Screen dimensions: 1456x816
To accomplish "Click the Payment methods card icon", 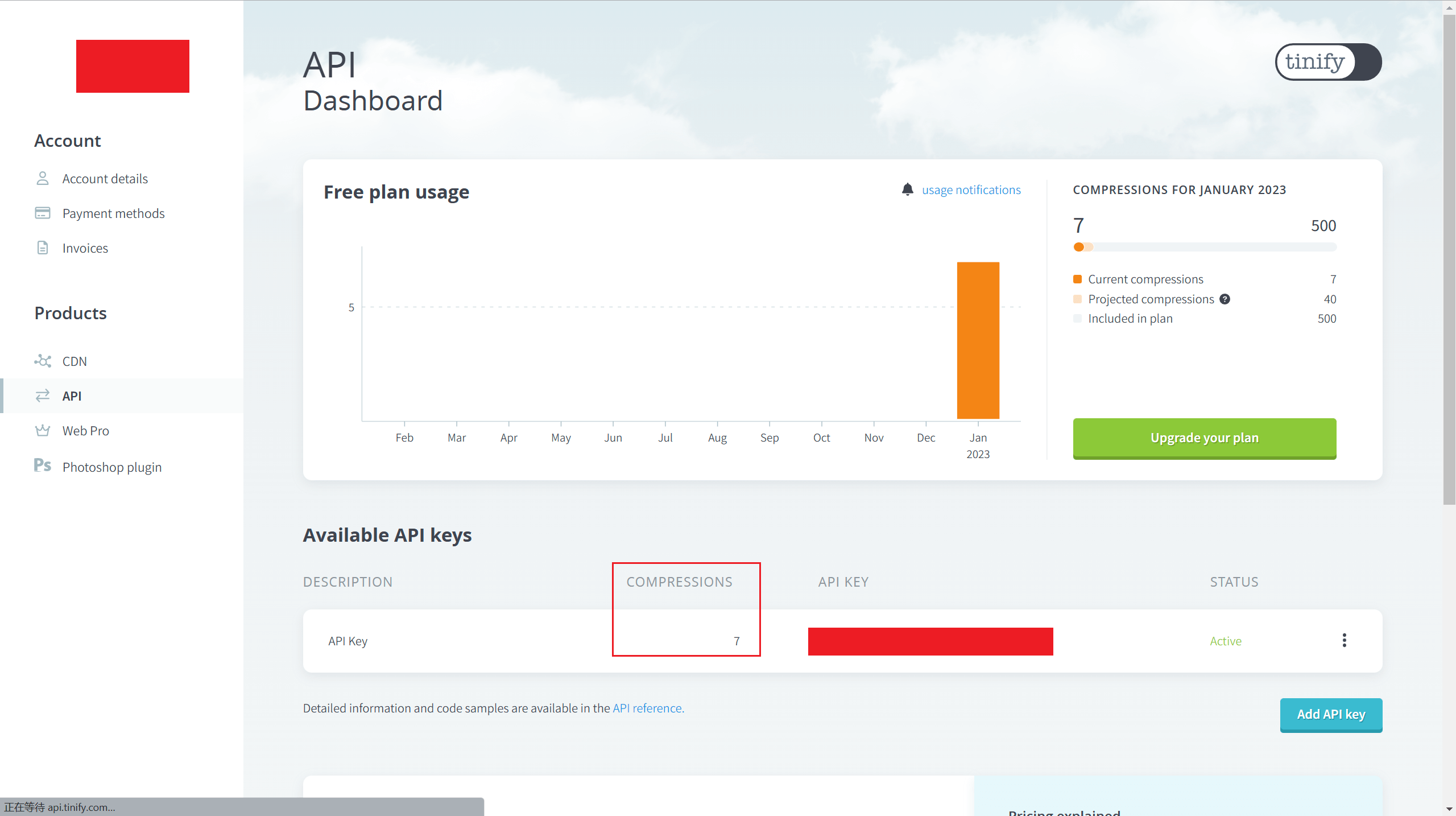I will click(43, 213).
